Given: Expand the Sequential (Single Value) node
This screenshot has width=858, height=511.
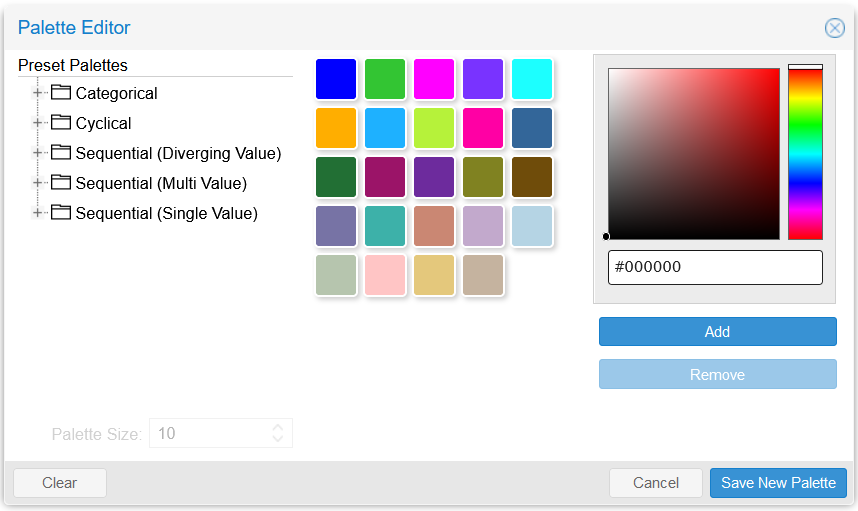Looking at the screenshot, I should [x=38, y=213].
